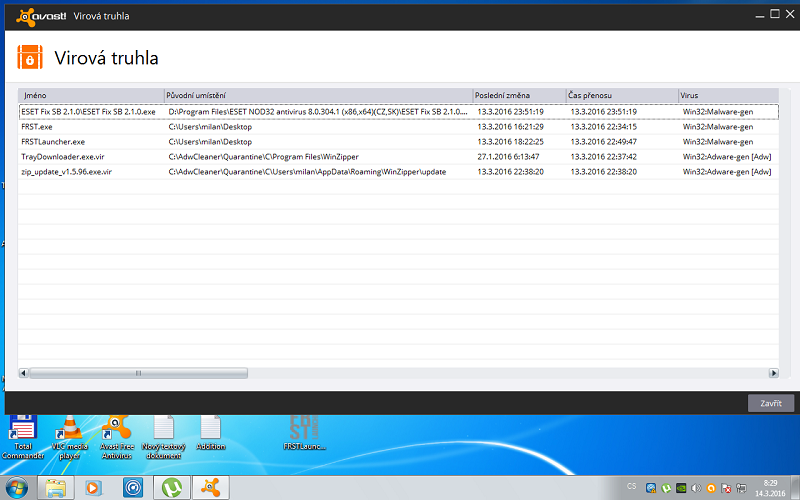Click the Virová truhla chest icon
Viewport: 800px width, 500px height.
(30, 57)
